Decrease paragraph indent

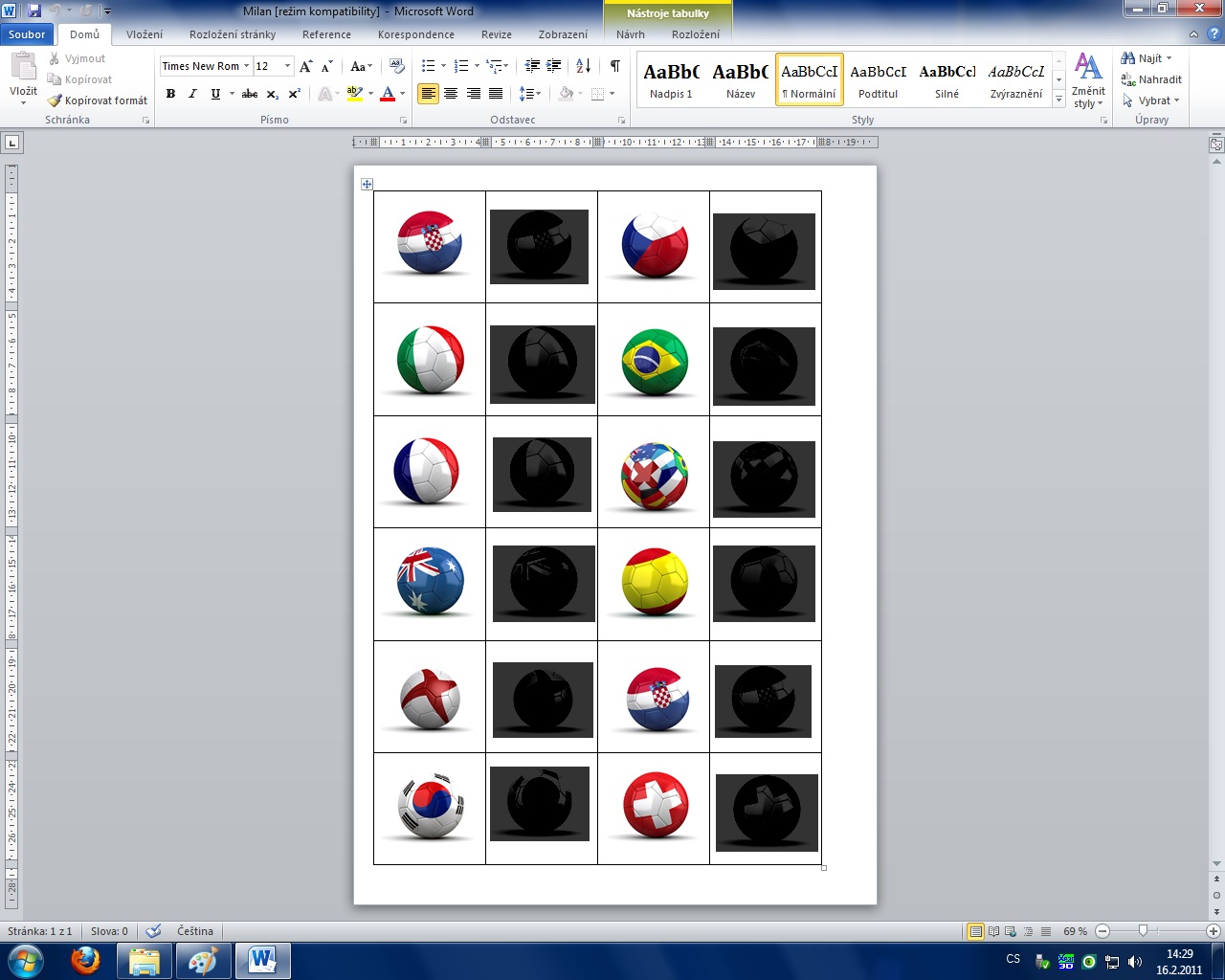coord(532,66)
